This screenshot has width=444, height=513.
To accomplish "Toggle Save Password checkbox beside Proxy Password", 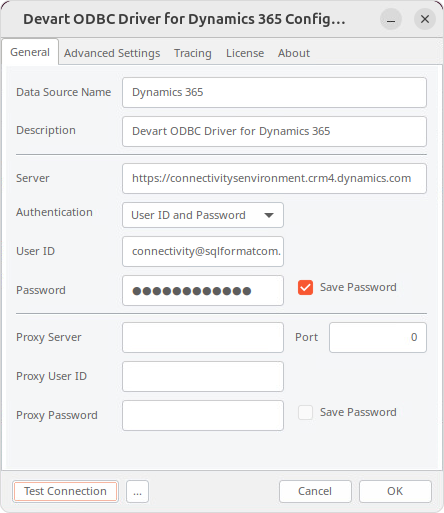I will (x=305, y=412).
